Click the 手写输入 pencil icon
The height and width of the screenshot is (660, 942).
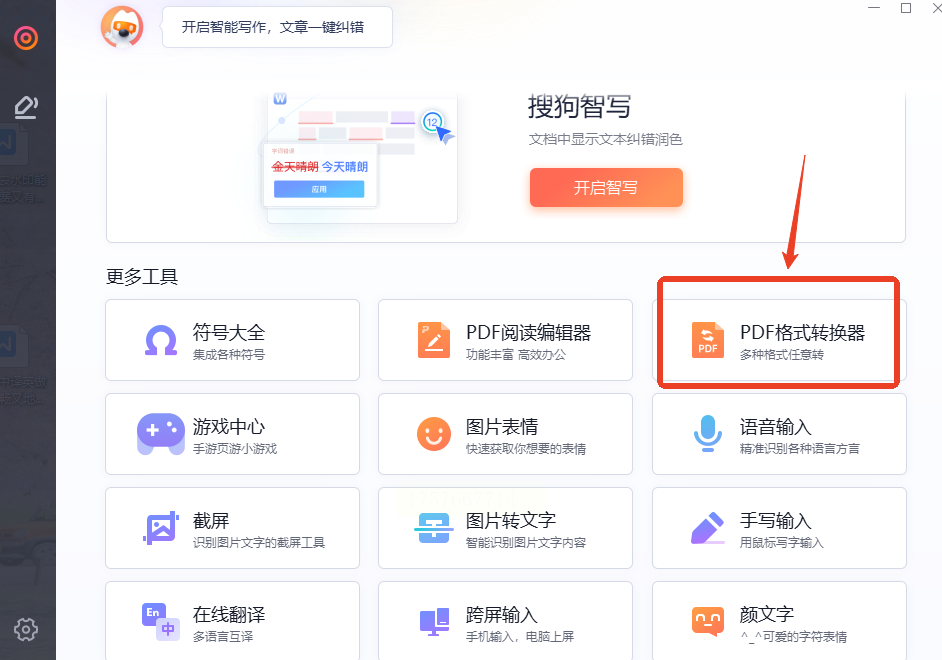pos(708,528)
